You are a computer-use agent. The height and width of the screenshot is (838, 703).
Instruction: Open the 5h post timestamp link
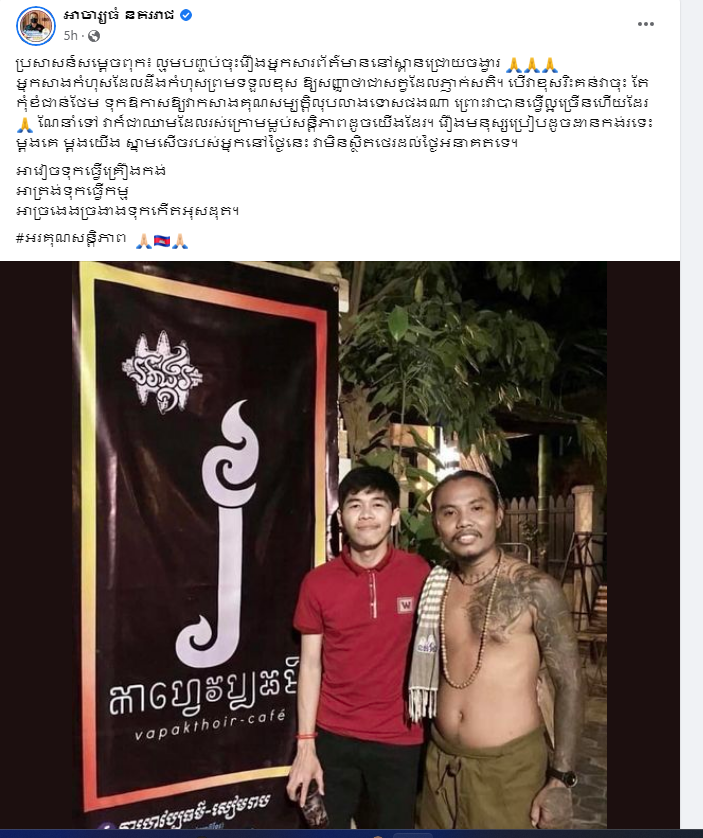click(70, 36)
